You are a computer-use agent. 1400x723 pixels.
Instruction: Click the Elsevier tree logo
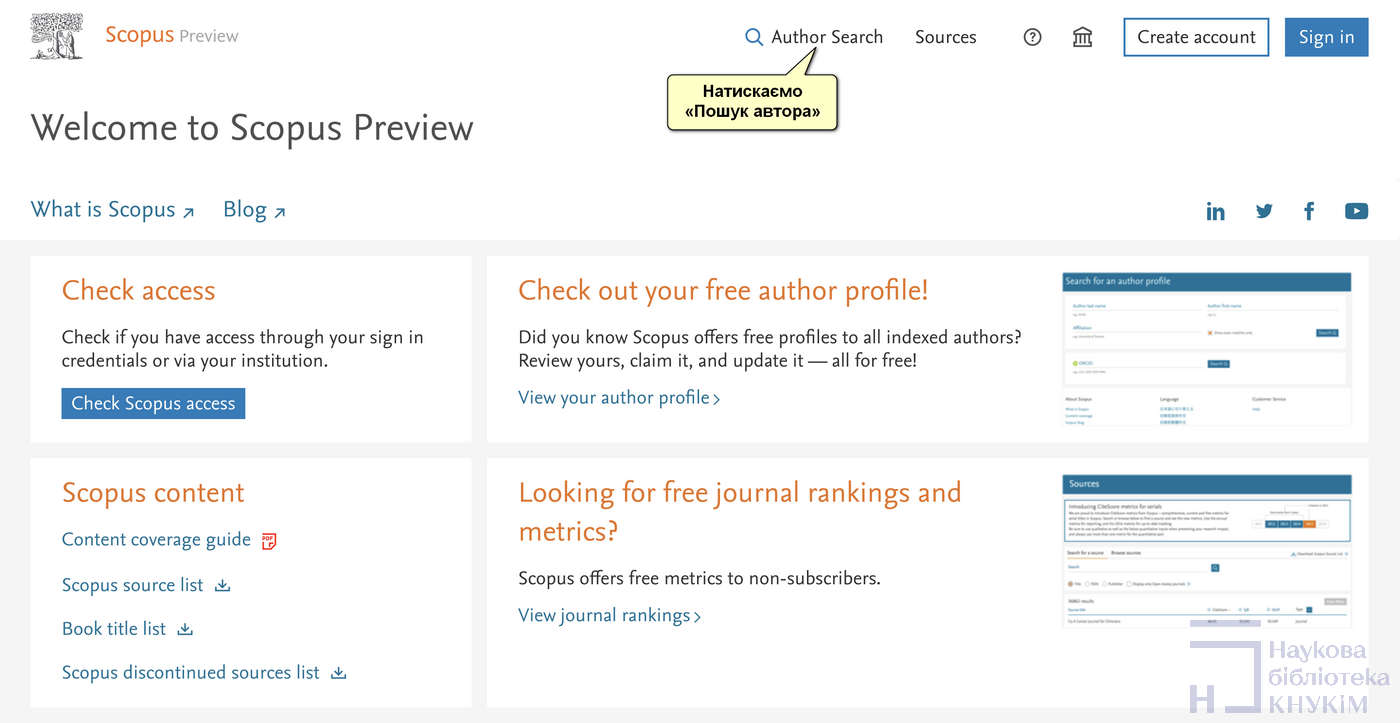(57, 37)
